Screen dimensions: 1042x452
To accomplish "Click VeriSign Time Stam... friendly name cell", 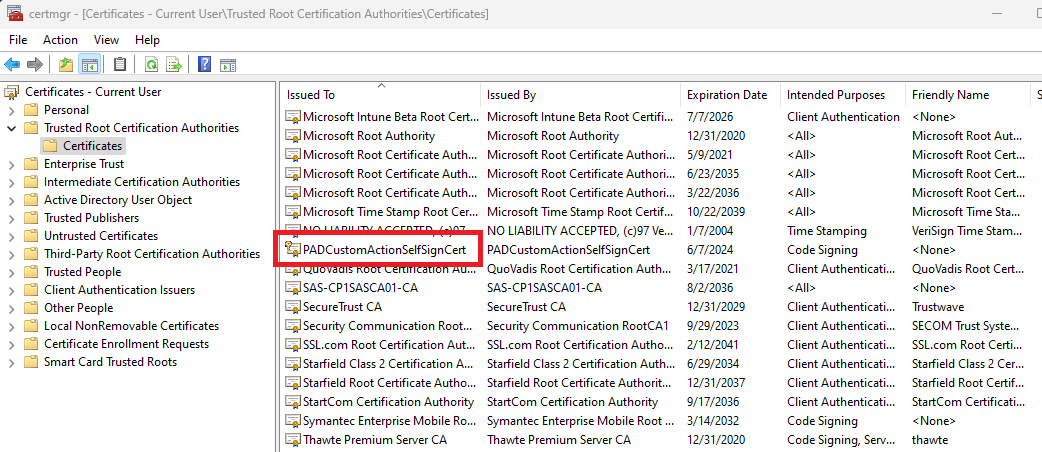I will coord(967,231).
